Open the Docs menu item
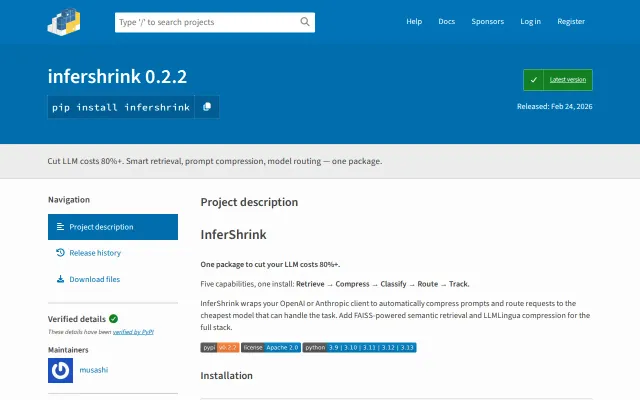 coord(447,22)
